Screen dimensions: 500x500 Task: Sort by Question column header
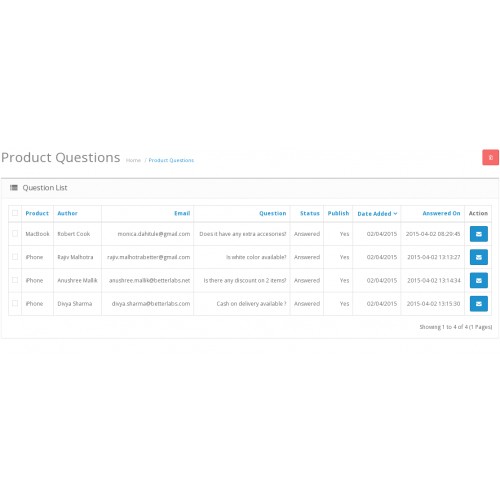(273, 213)
